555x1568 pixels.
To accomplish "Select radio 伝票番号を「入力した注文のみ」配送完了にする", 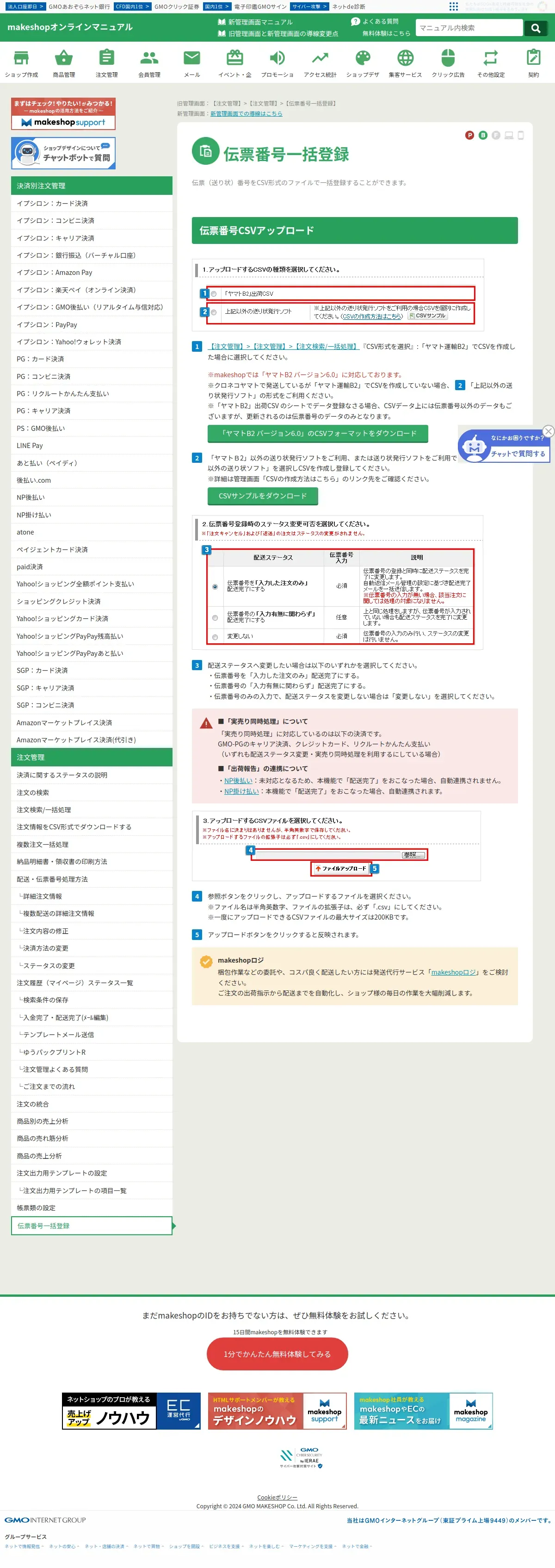I will tap(215, 587).
